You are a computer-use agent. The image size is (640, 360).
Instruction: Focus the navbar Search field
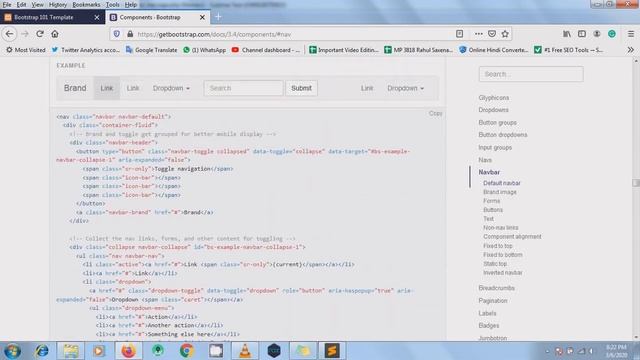coord(243,88)
